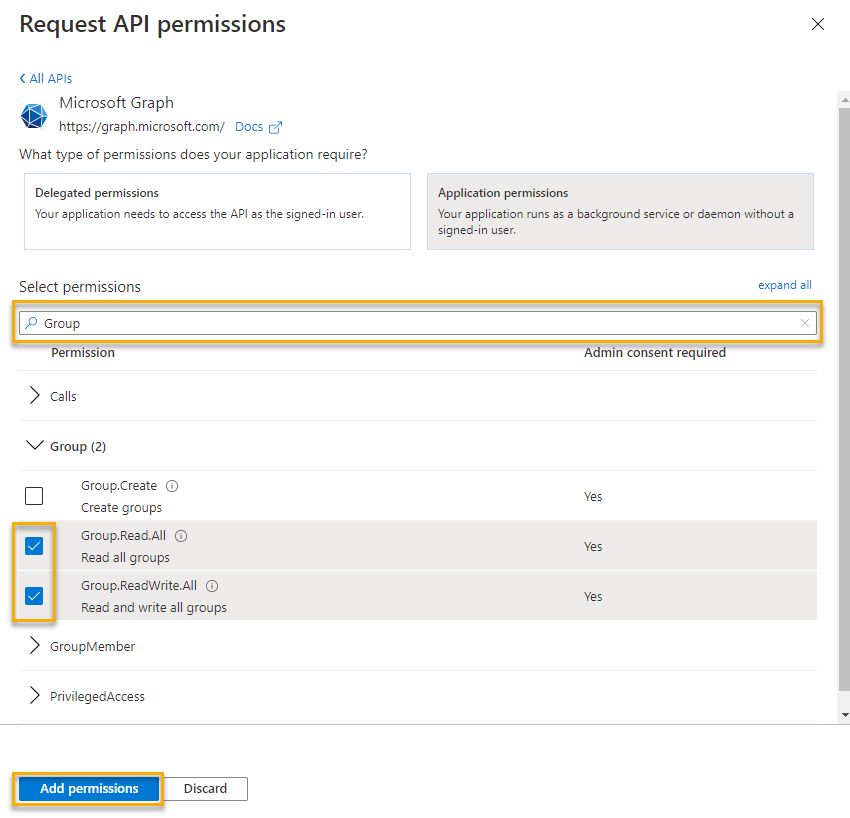Click expand all to show every permission

pos(784,285)
